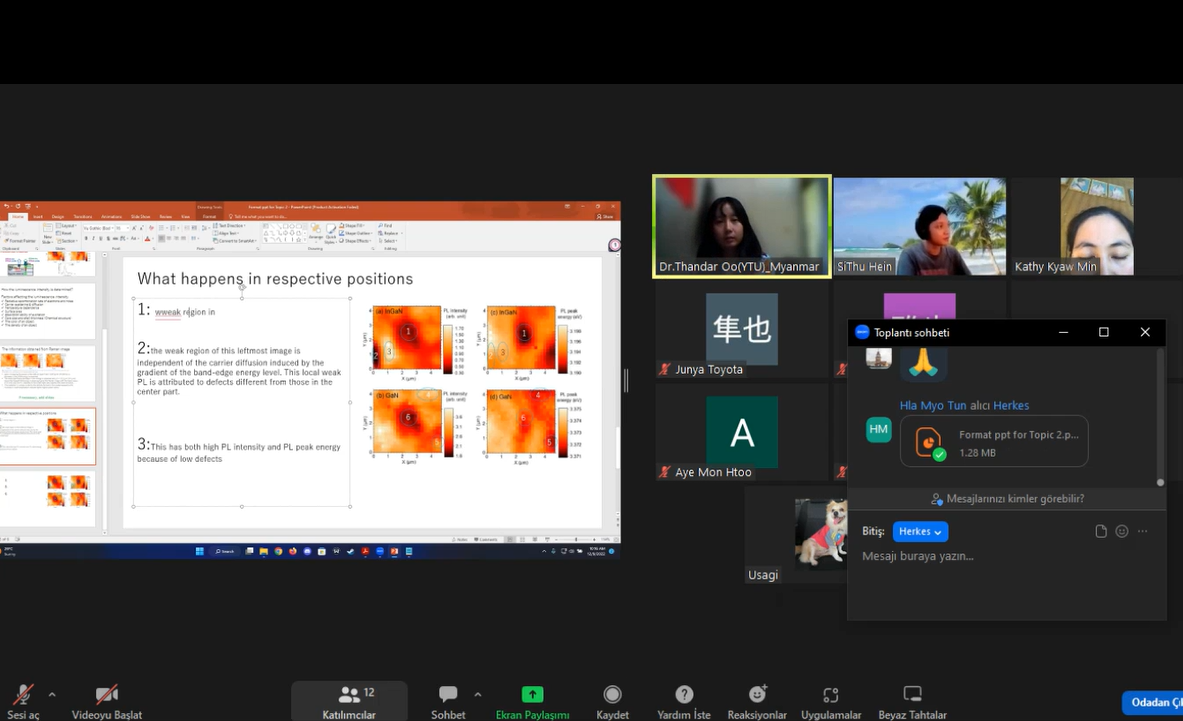The width and height of the screenshot is (1183, 721).
Task: Expand the chat options arrow beside Sohbet
Action: (x=478, y=694)
